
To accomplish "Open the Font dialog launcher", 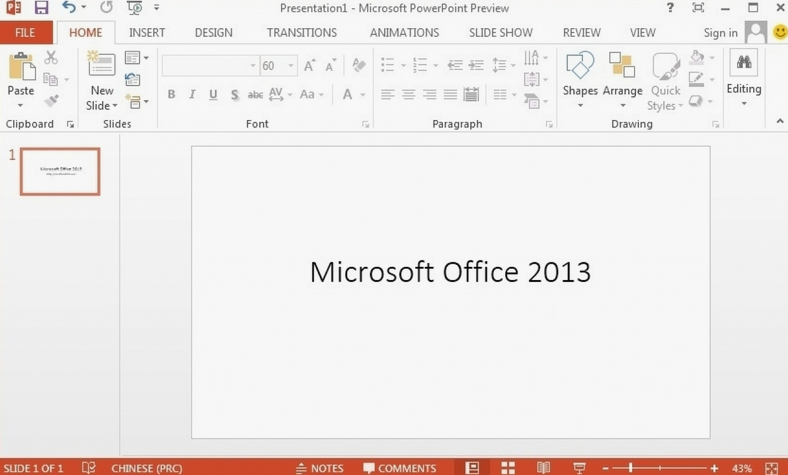I will point(365,124).
